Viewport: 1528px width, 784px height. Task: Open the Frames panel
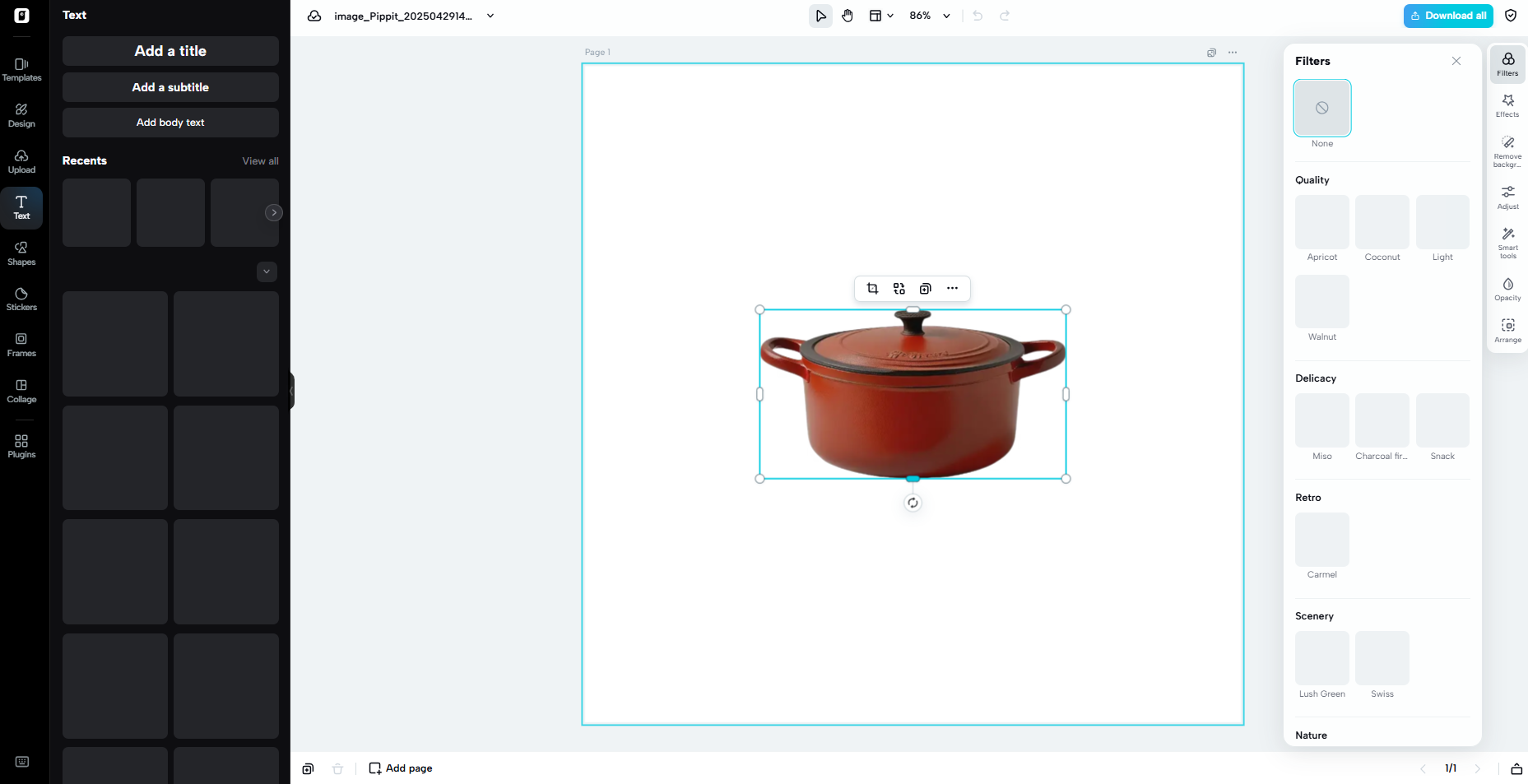[21, 344]
